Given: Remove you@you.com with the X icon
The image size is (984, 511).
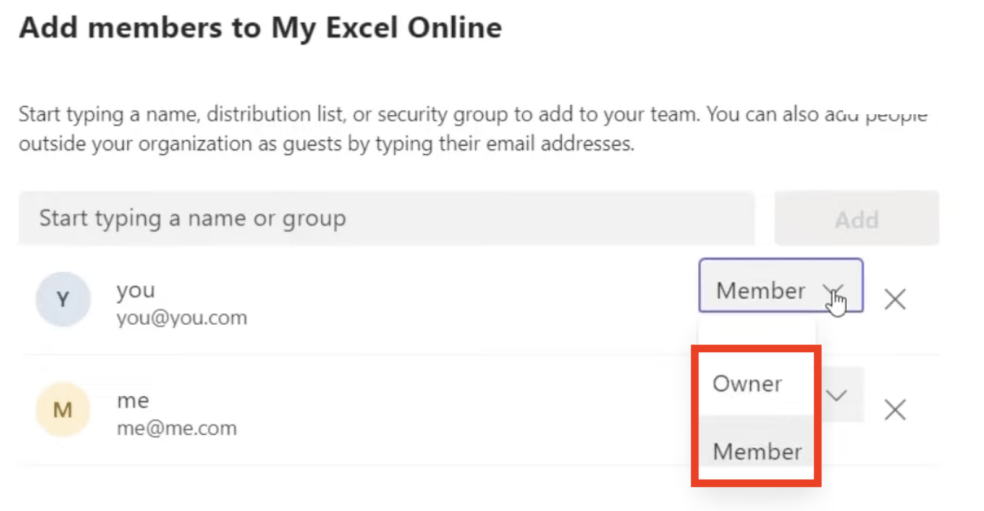Looking at the screenshot, I should click(895, 299).
